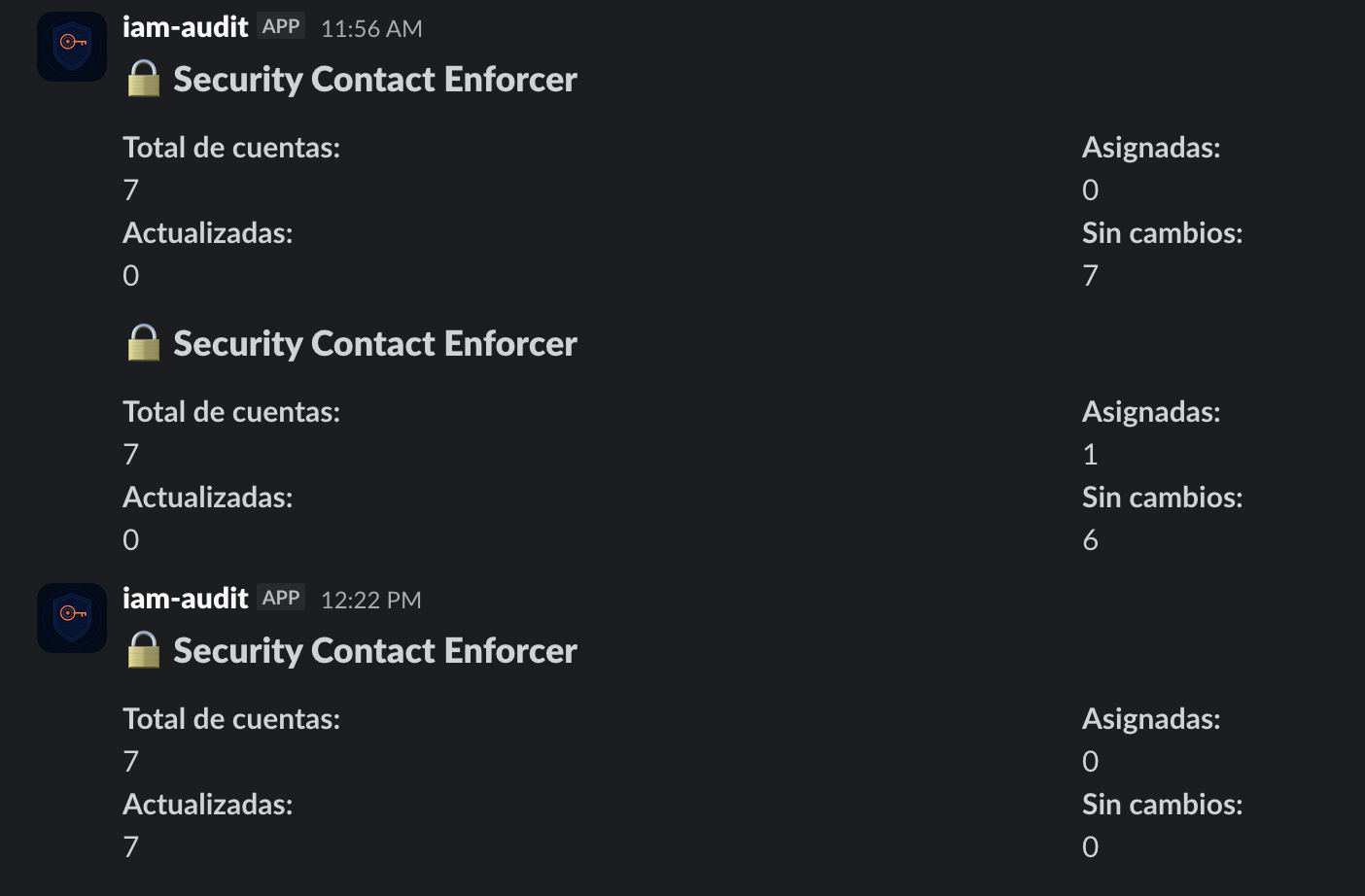Click the Total de cuentas value showing 7

(130, 190)
